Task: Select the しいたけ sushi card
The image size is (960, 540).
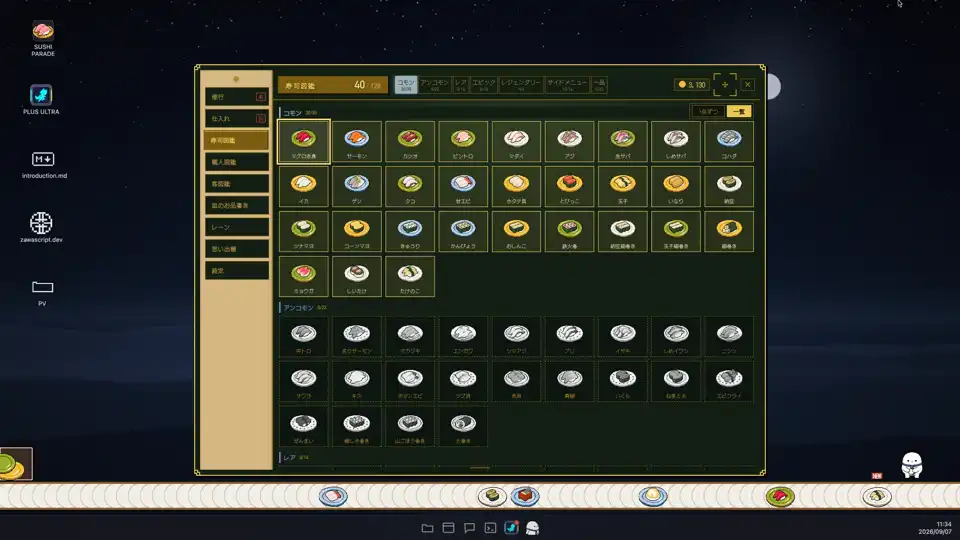Action: coord(357,276)
